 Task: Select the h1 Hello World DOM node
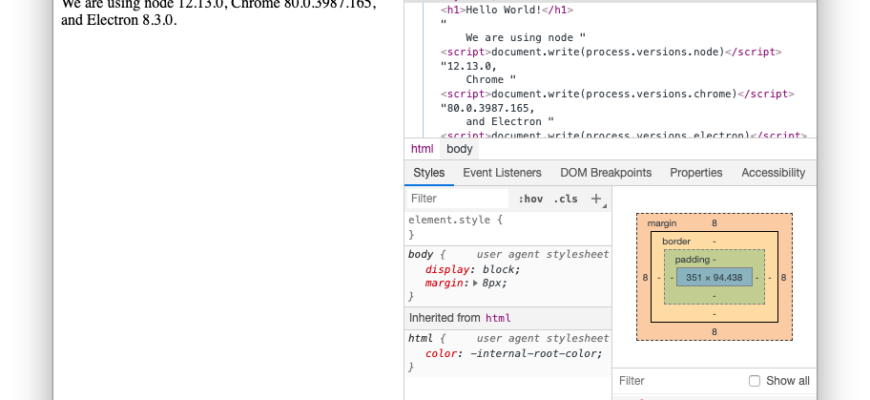[x=507, y=10]
